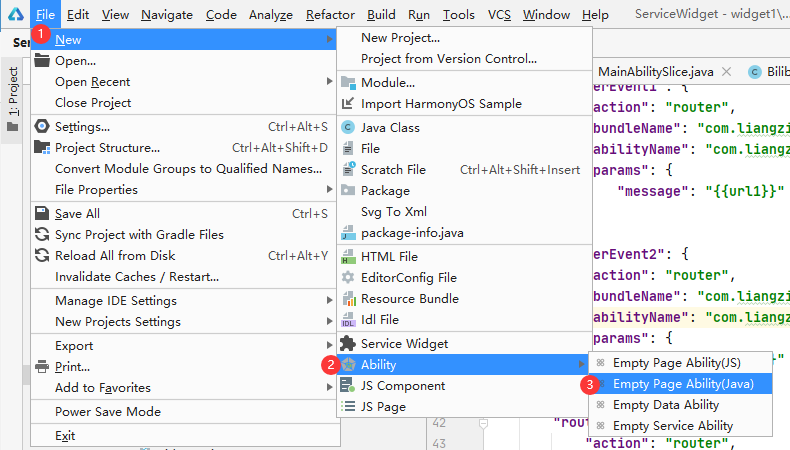Click the Open folder icon
790x450 pixels.
point(42,60)
